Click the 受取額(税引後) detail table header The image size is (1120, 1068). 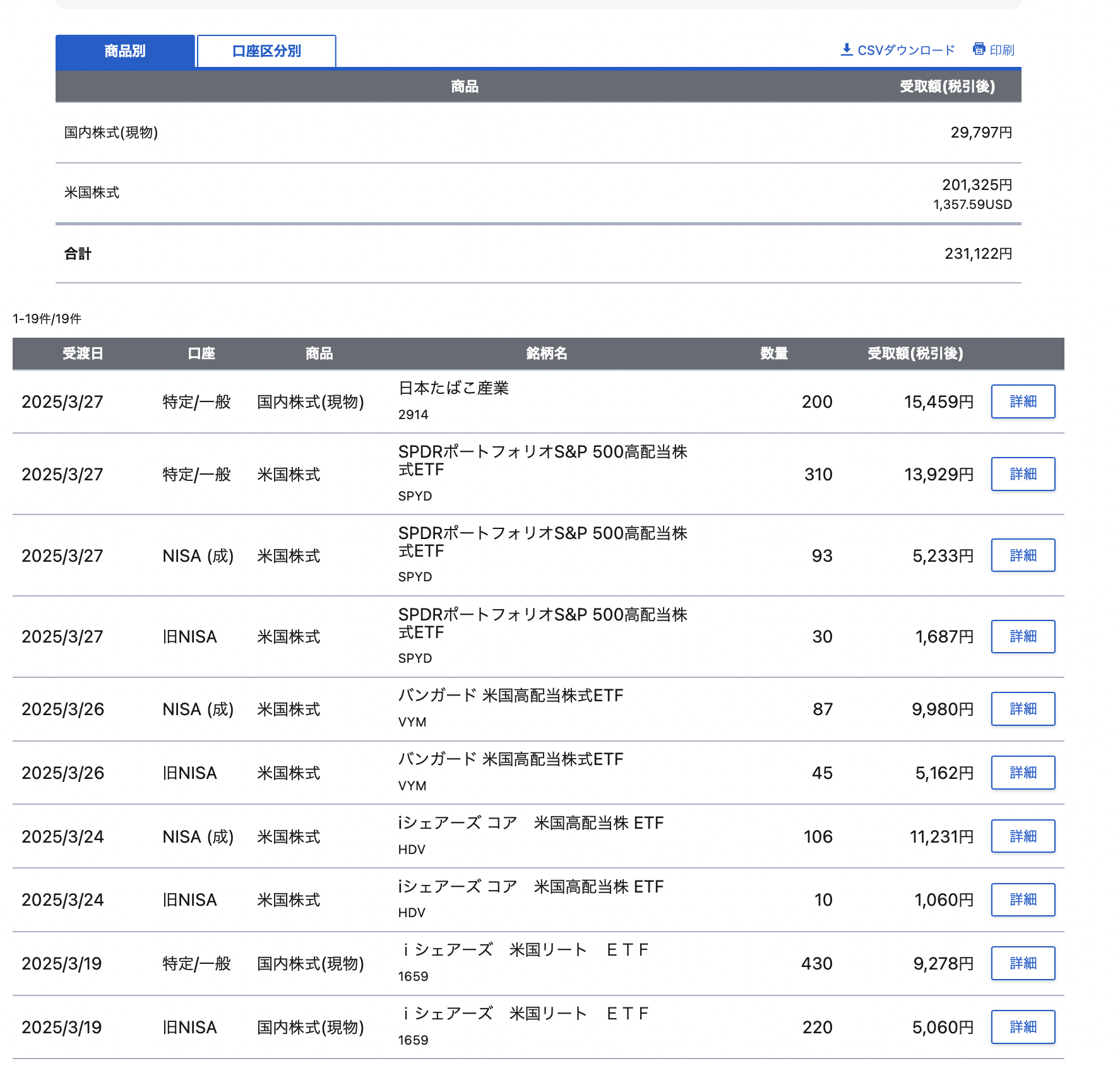point(915,353)
